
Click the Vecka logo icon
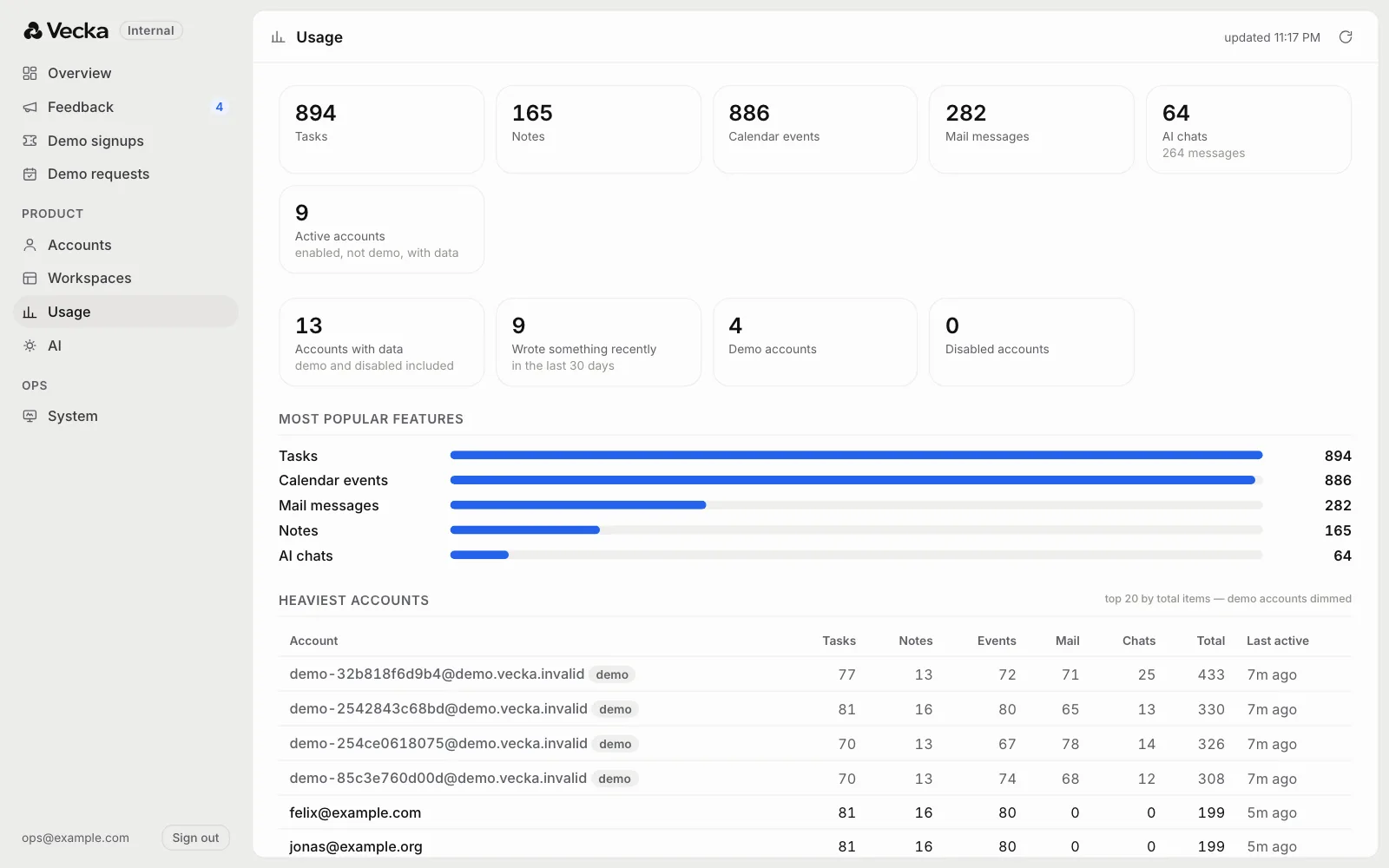coord(33,30)
